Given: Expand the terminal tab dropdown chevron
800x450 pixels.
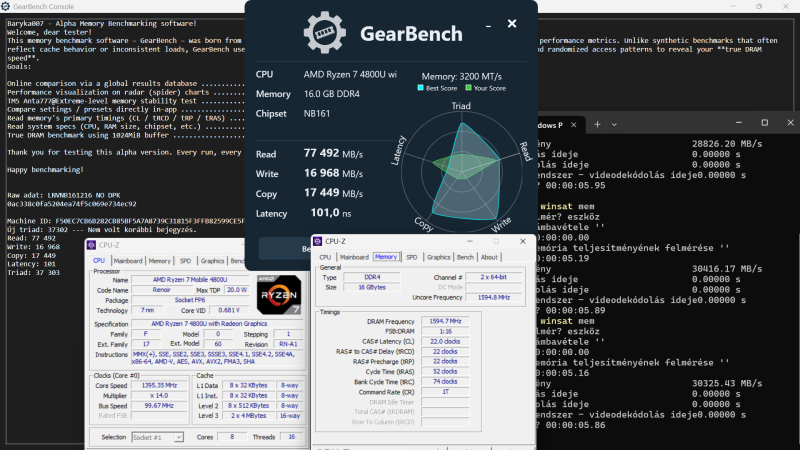Looking at the screenshot, I should [x=614, y=124].
